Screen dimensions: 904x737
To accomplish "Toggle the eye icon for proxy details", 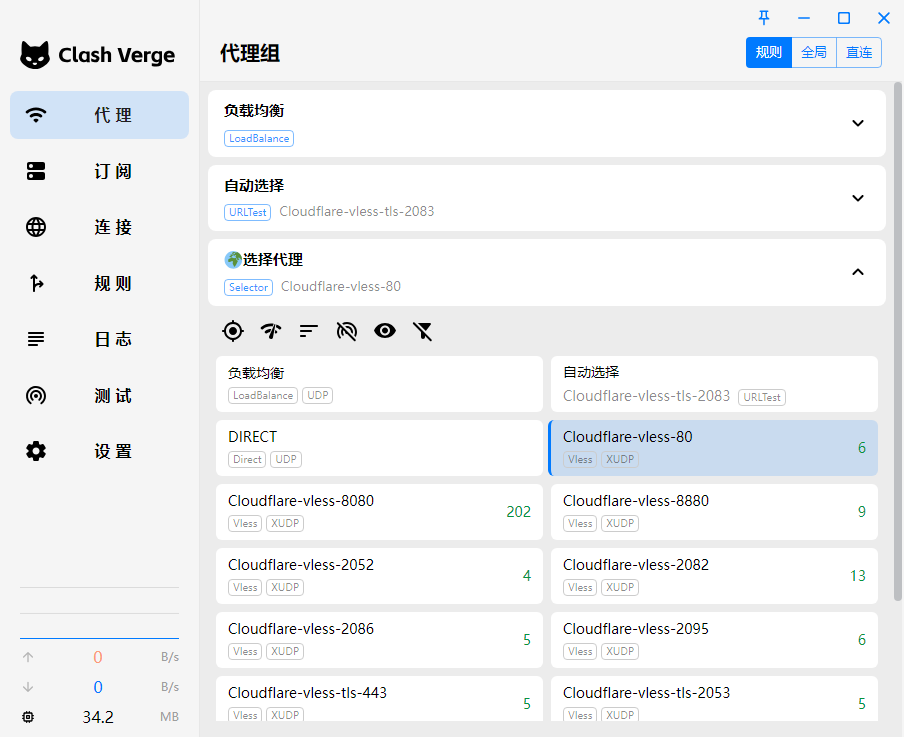I will coord(385,331).
